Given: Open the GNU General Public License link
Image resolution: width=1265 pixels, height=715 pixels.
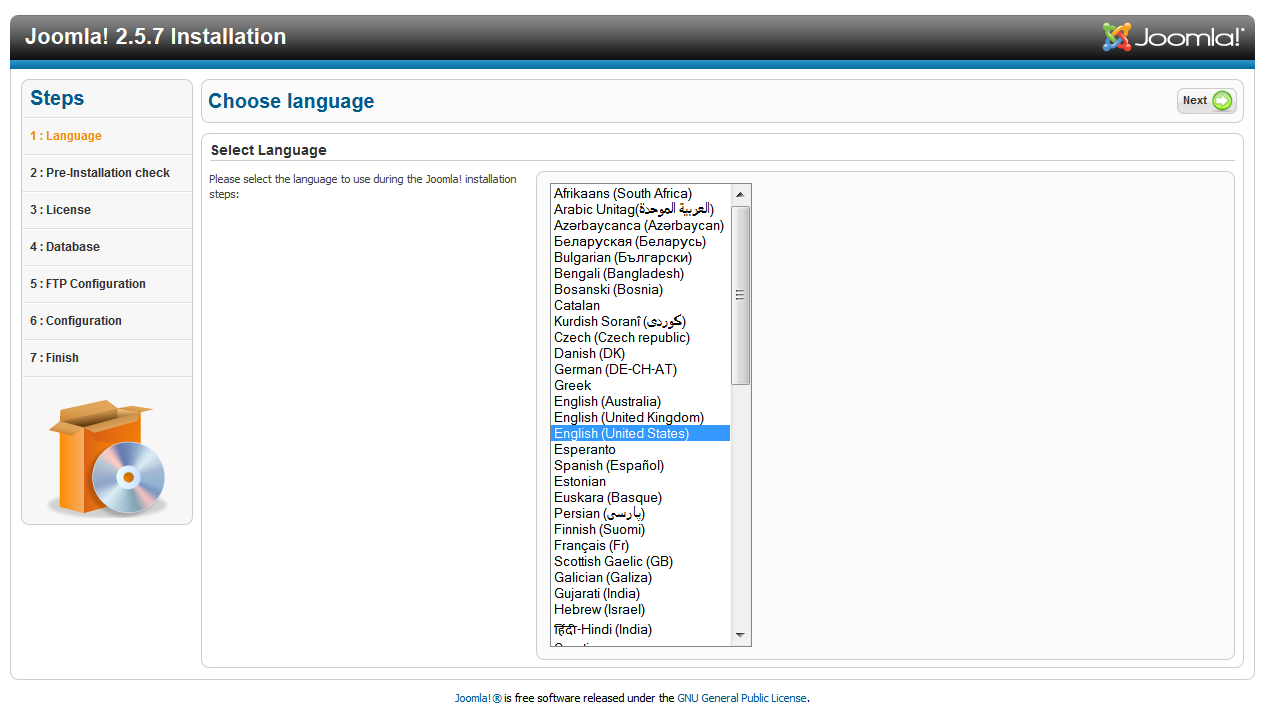Looking at the screenshot, I should click(x=742, y=698).
